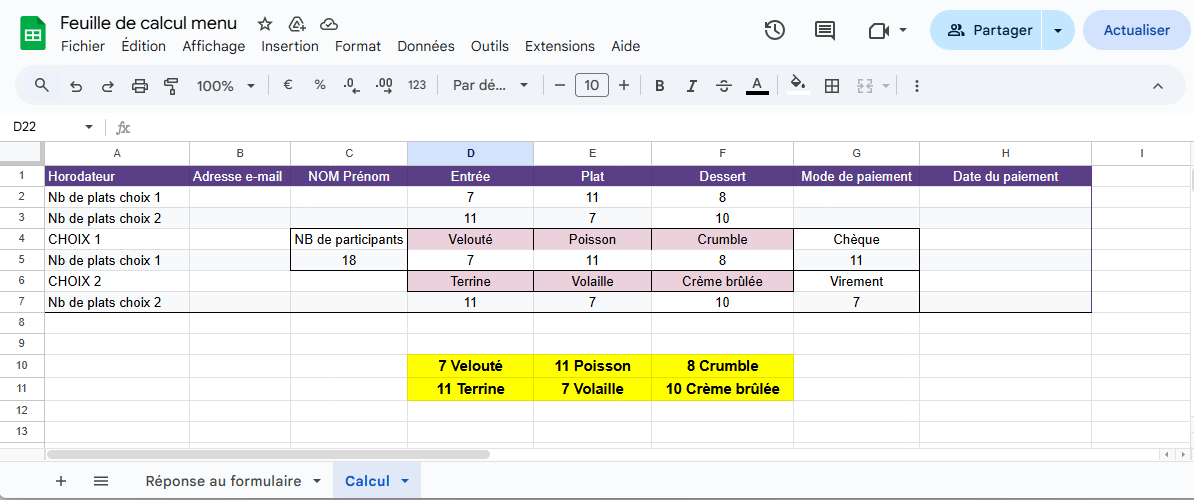Click the Partager share button
This screenshot has height=500, width=1194.
[988, 30]
